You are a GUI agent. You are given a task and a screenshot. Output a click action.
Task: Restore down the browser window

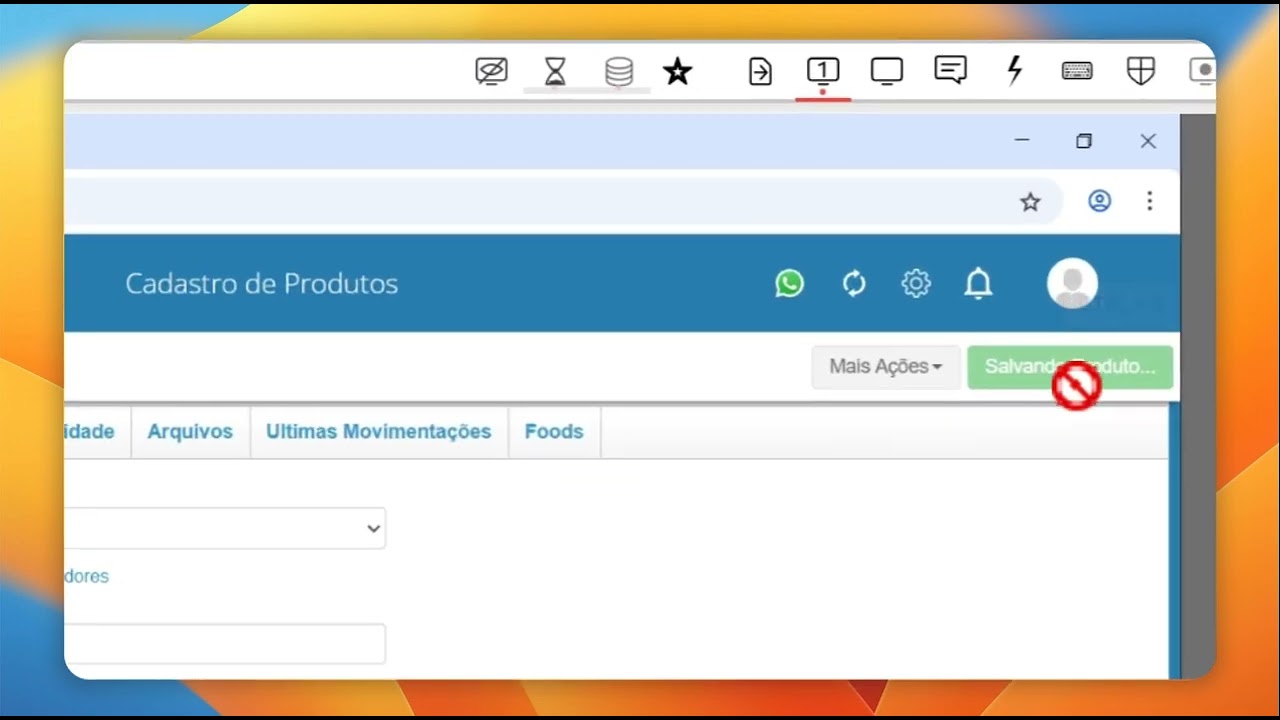click(x=1084, y=141)
